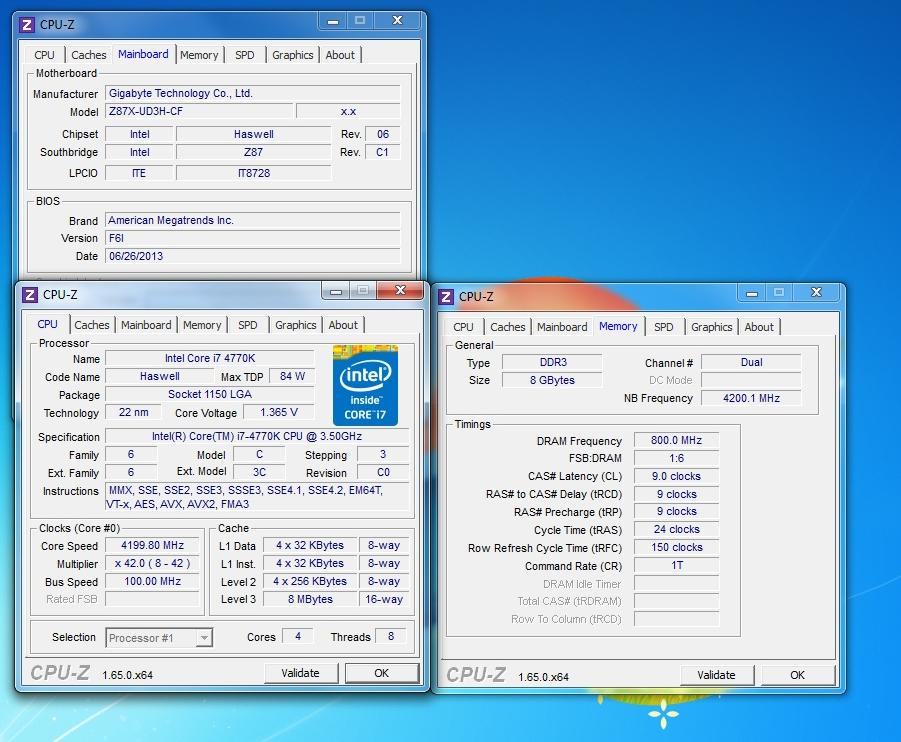
Task: Click OK button in the Memory window
Action: point(798,675)
